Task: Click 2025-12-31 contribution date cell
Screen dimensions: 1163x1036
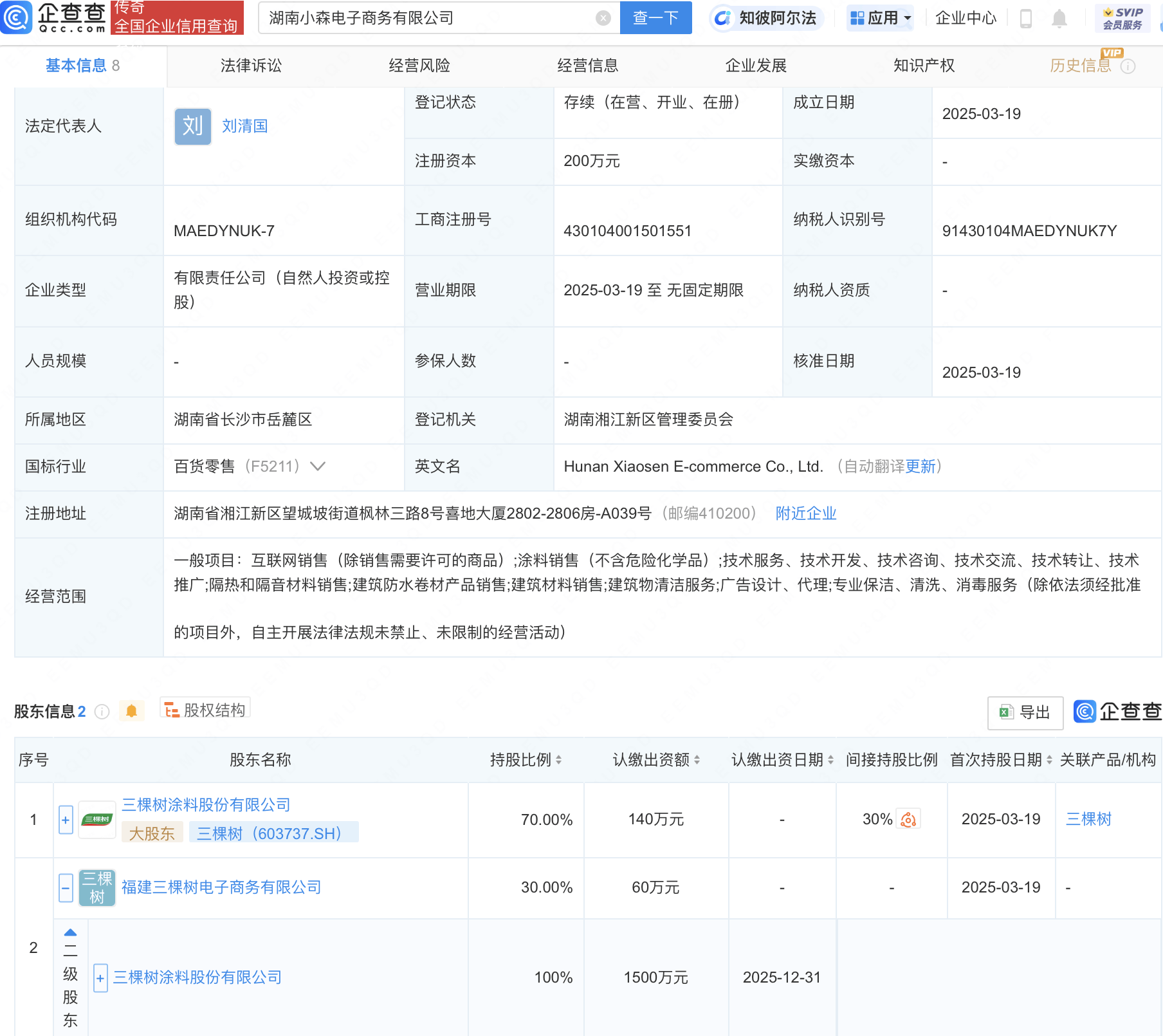Action: point(782,977)
